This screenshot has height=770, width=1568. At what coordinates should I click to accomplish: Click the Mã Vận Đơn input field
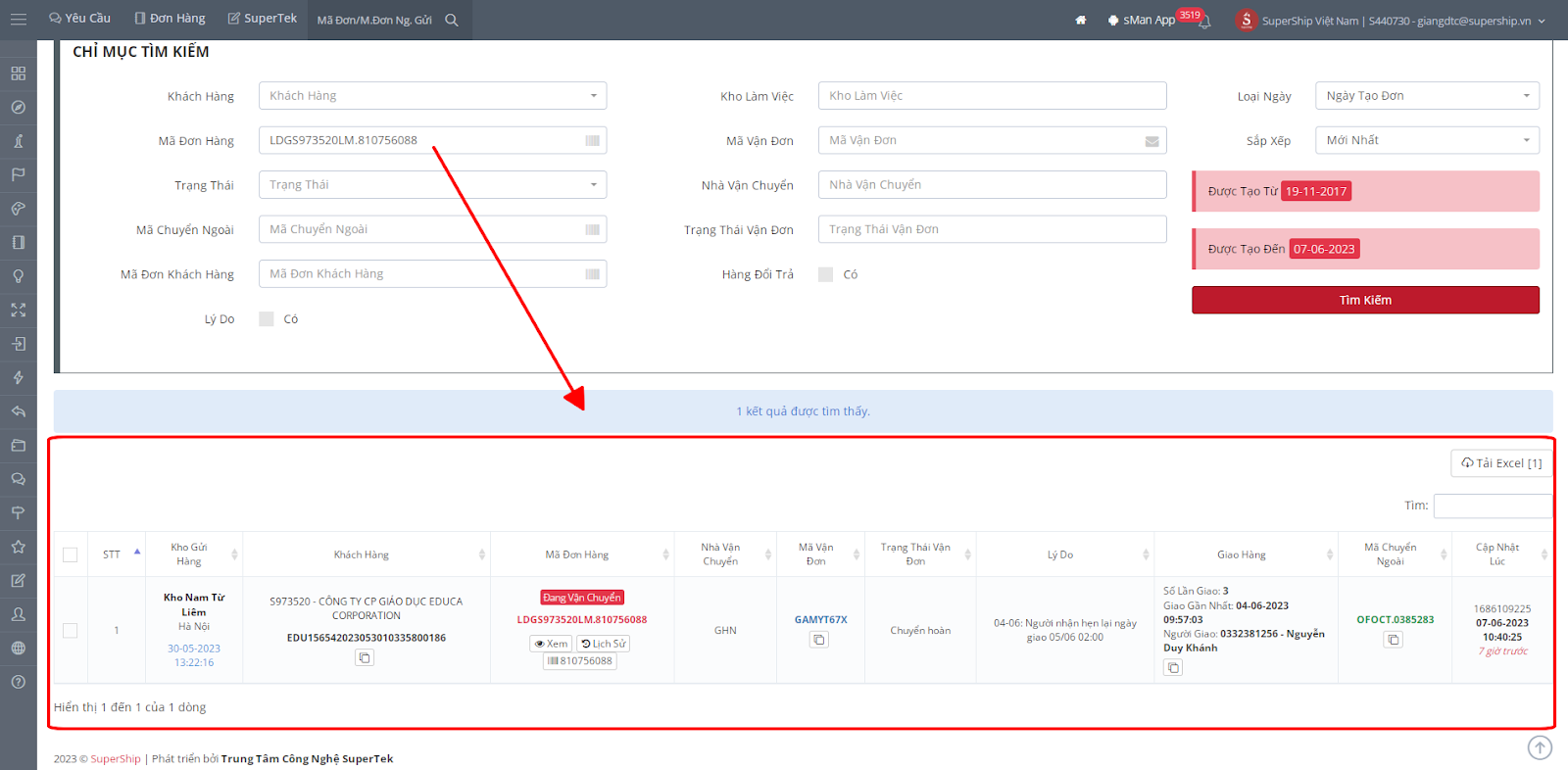tap(993, 140)
